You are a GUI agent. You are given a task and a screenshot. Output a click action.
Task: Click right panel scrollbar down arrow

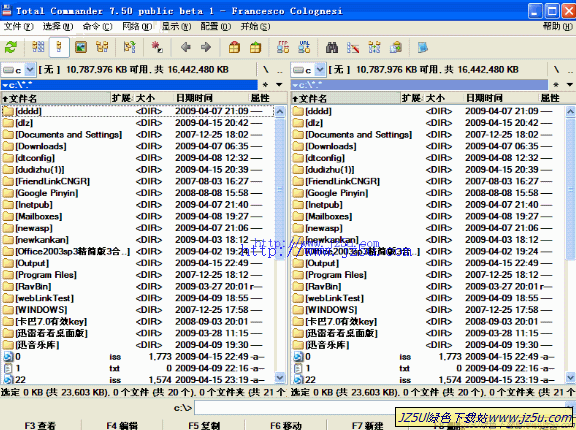(x=570, y=377)
